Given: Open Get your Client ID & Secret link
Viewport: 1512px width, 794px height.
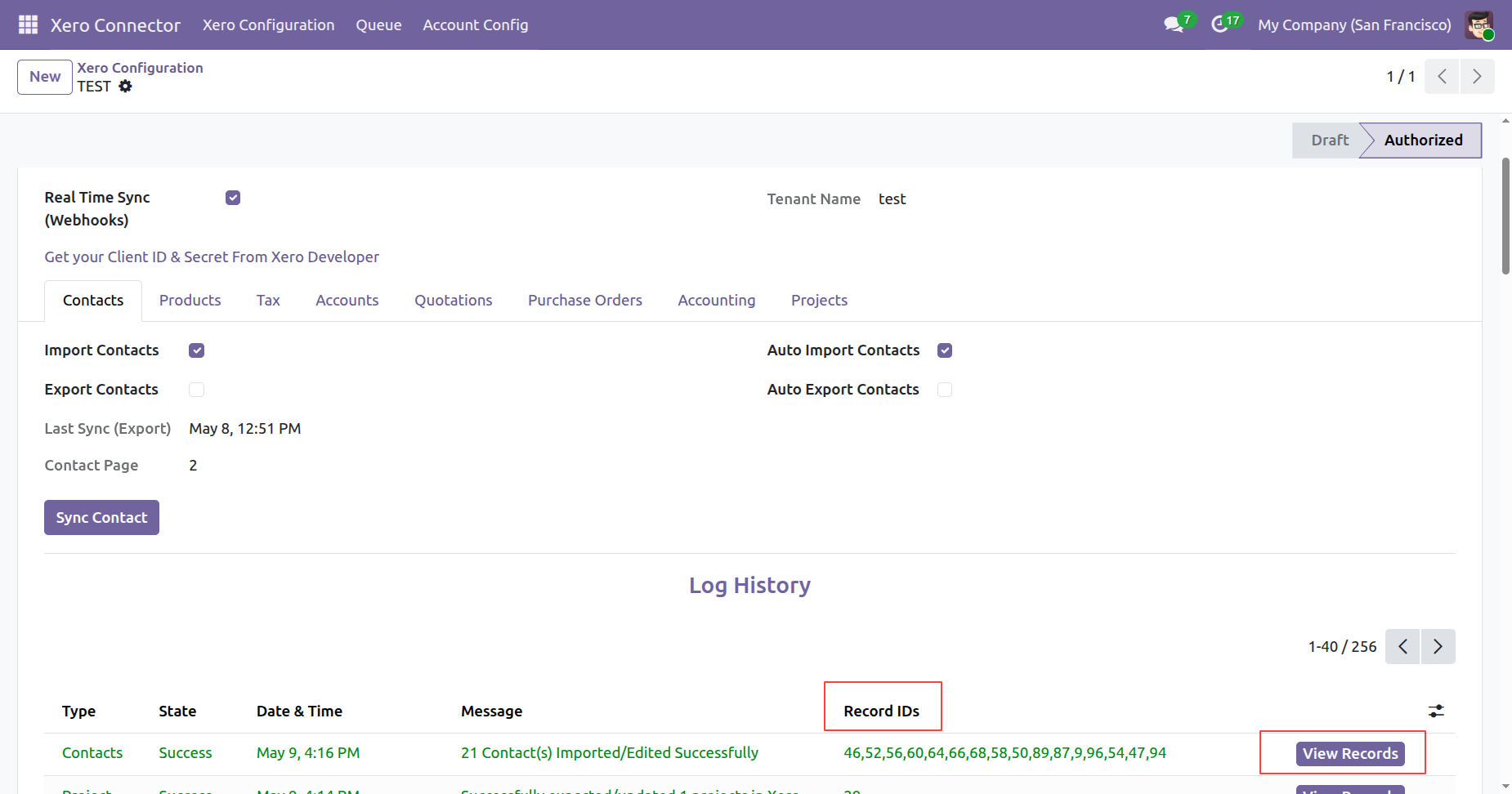Looking at the screenshot, I should tap(212, 257).
